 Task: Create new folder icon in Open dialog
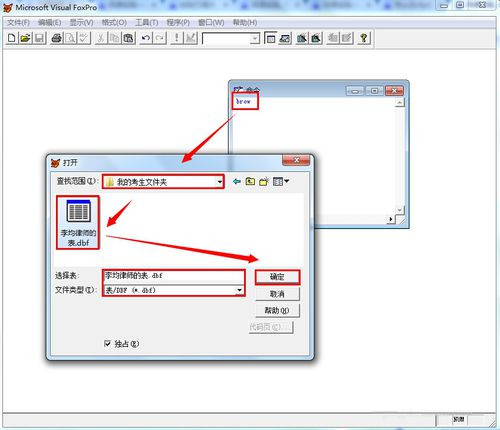pos(264,181)
